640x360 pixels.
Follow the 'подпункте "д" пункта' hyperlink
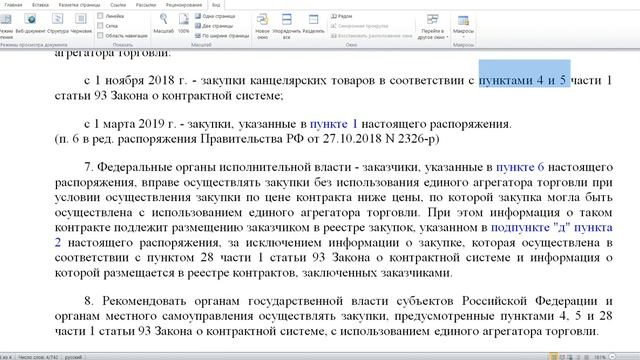[551, 227]
